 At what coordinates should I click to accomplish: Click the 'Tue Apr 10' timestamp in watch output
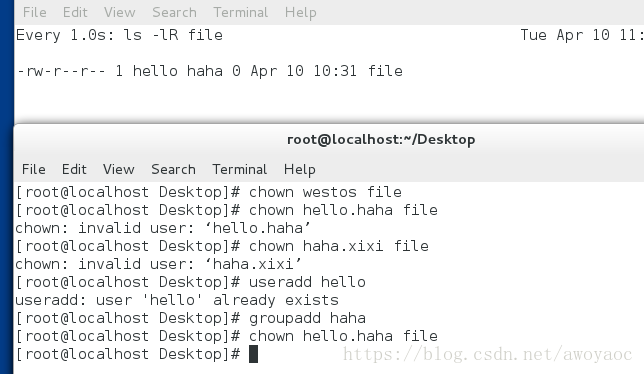(582, 35)
